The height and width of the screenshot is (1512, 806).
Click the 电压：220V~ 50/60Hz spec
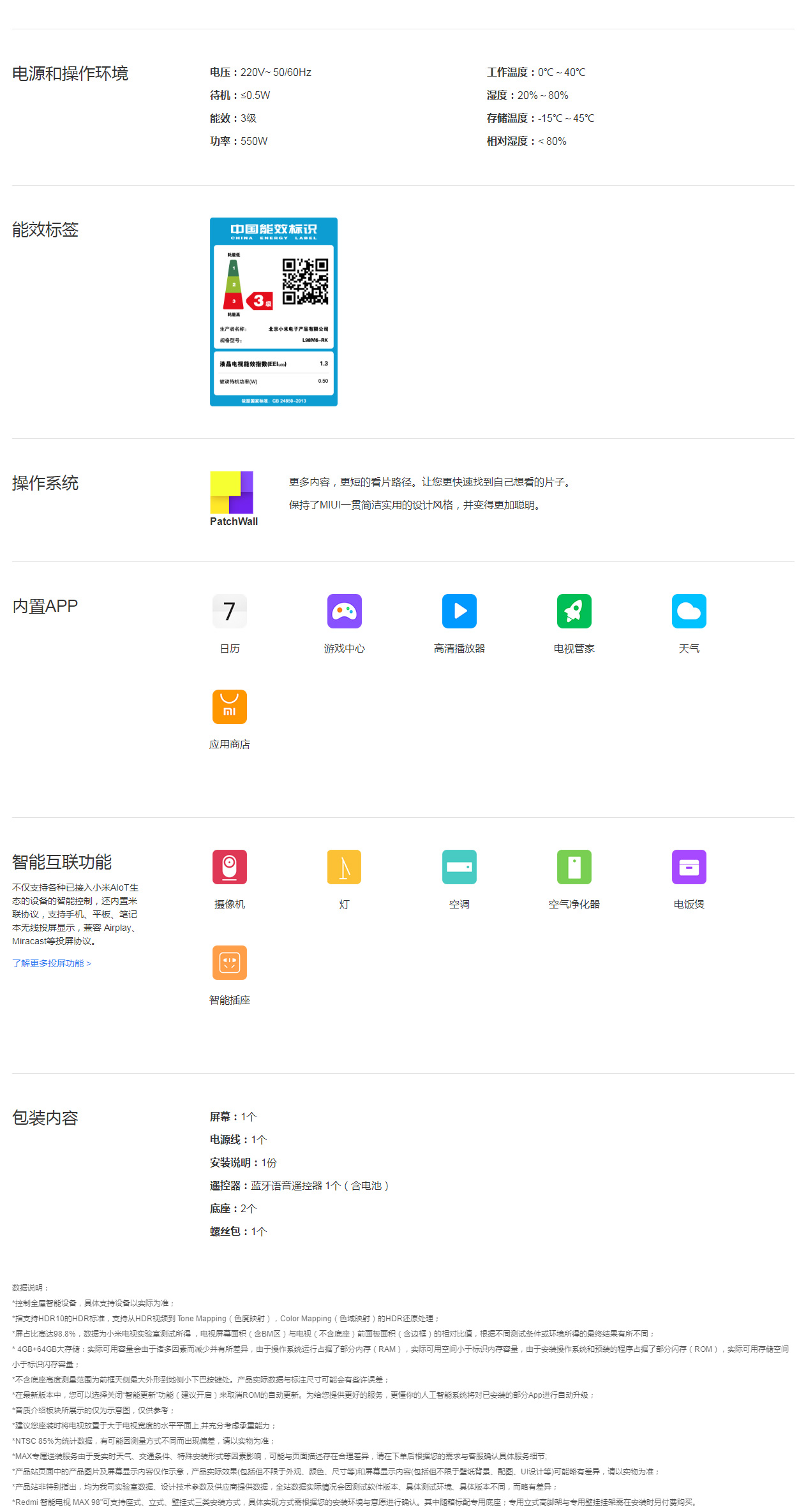tap(260, 72)
